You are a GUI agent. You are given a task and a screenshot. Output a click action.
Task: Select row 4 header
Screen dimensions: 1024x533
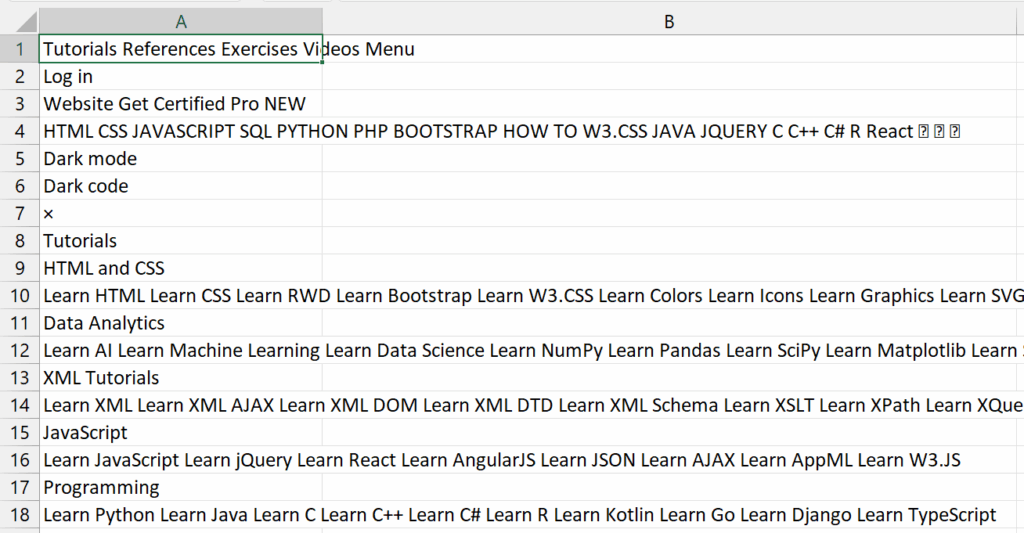[20, 131]
